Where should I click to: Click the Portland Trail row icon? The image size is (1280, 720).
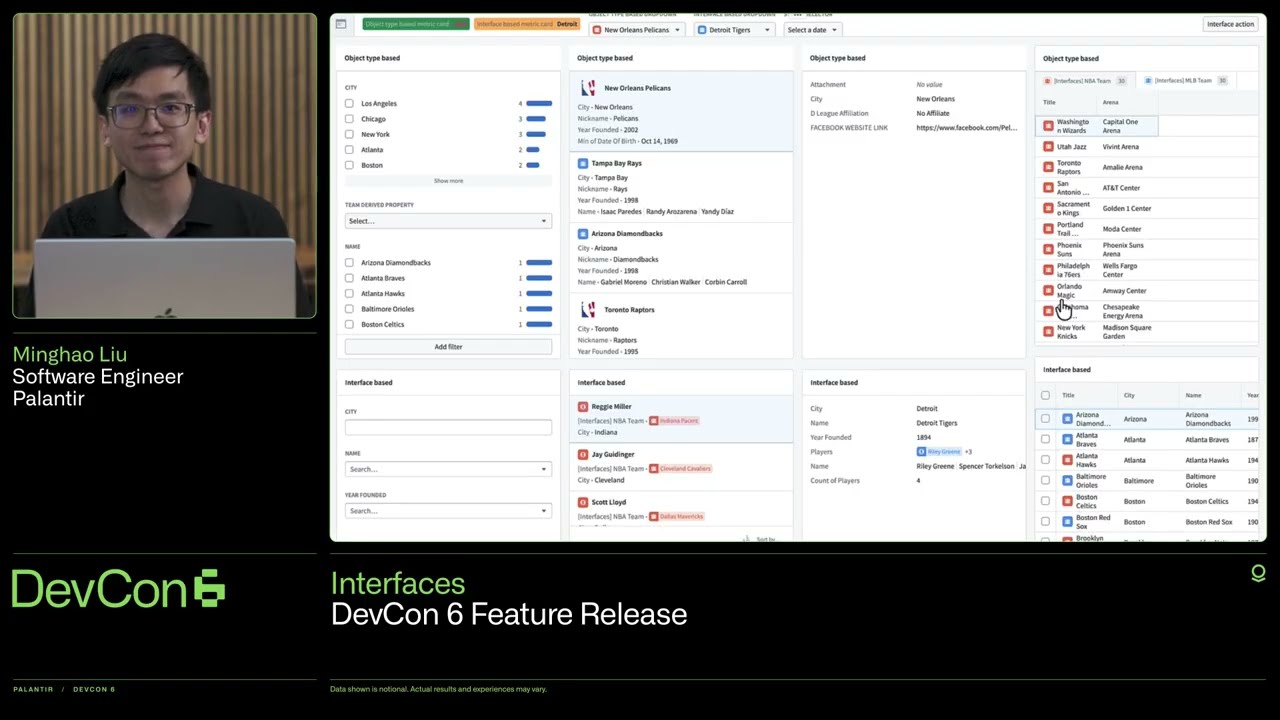[1048, 229]
